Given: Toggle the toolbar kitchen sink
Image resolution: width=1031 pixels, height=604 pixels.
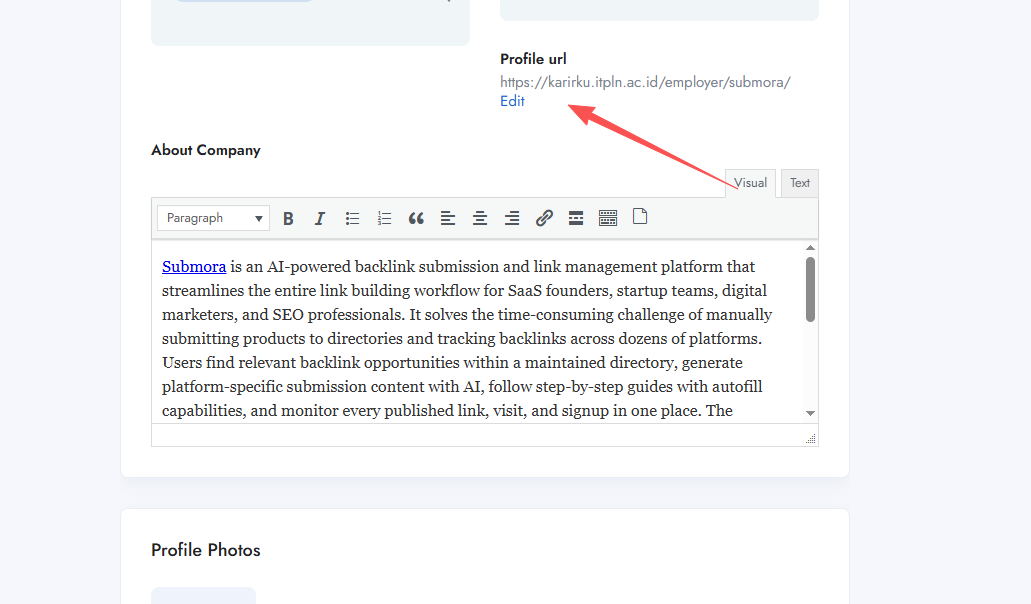Looking at the screenshot, I should pos(608,218).
